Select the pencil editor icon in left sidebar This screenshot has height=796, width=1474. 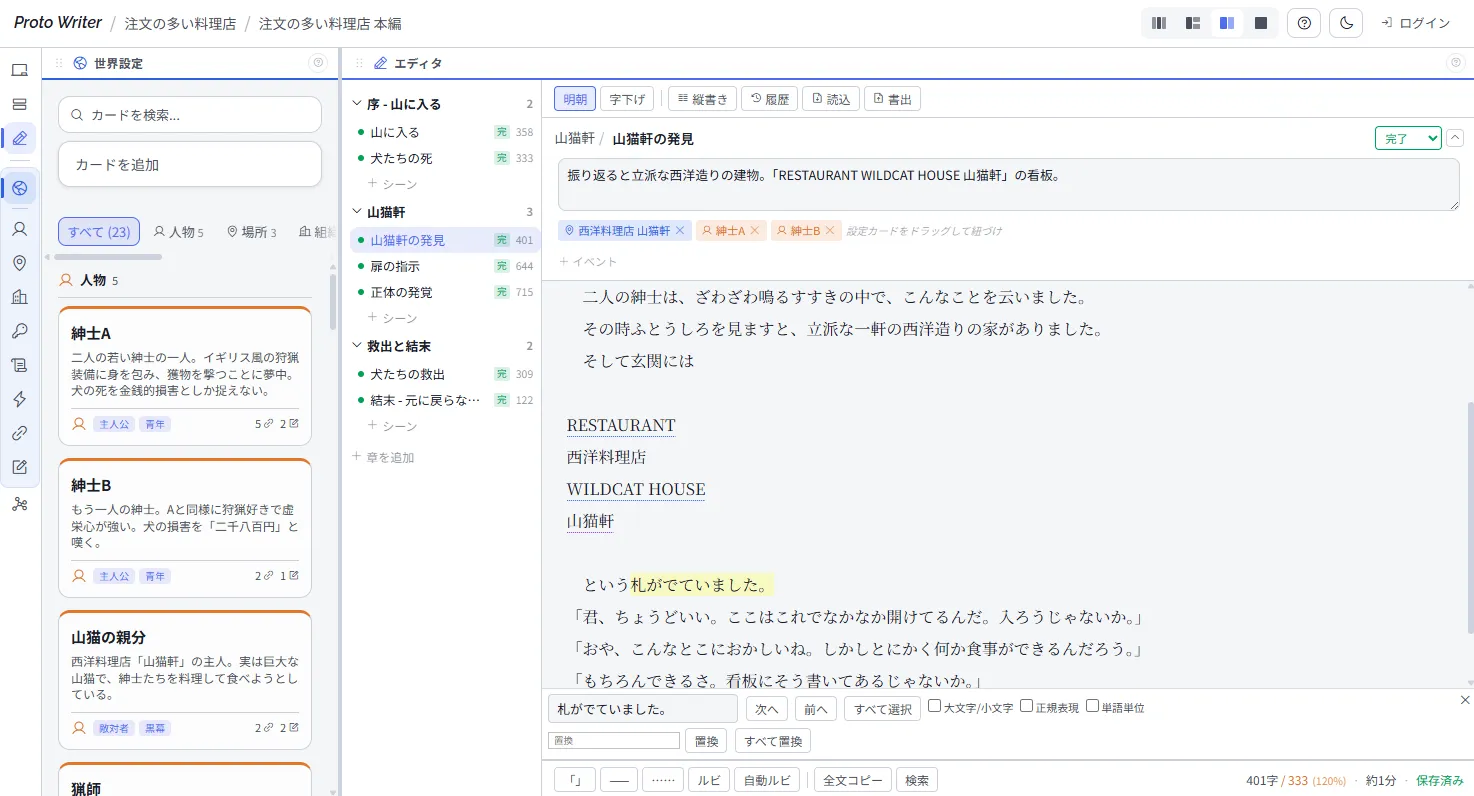coord(21,138)
